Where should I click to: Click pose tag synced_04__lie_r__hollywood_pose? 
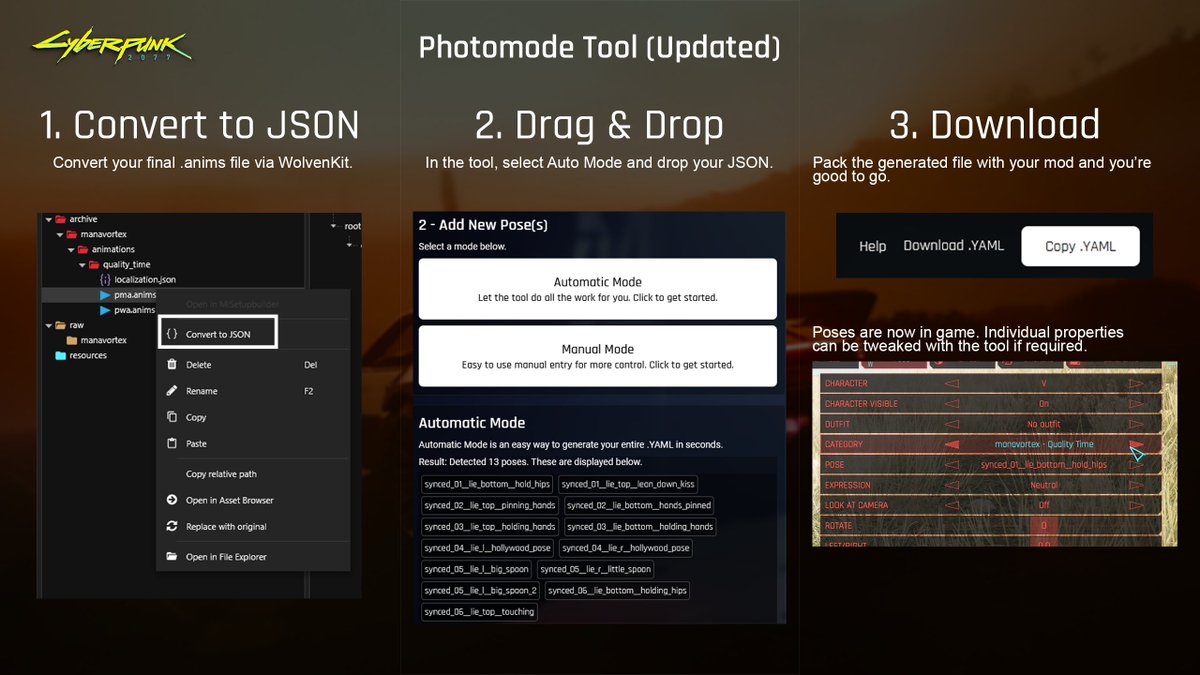pyautogui.click(x=625, y=548)
